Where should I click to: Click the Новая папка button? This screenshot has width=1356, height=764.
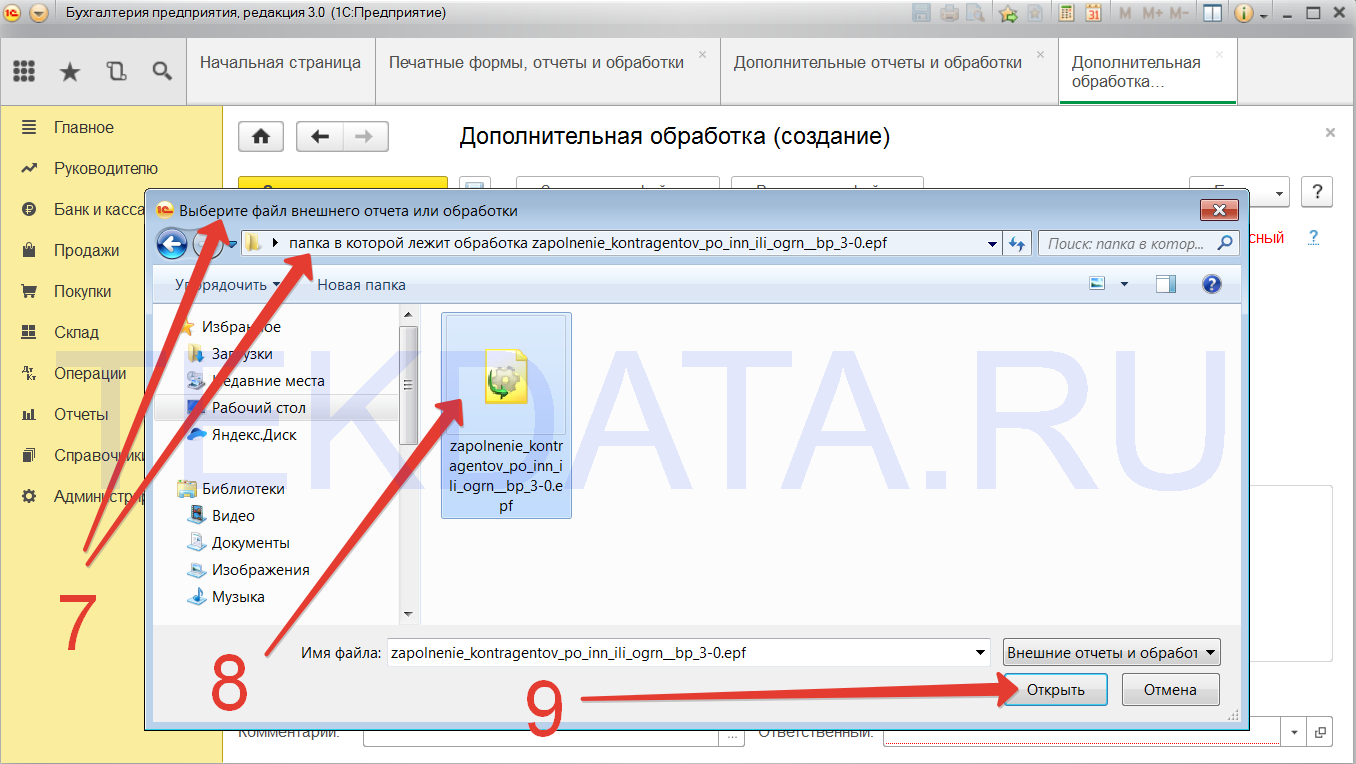tap(361, 285)
